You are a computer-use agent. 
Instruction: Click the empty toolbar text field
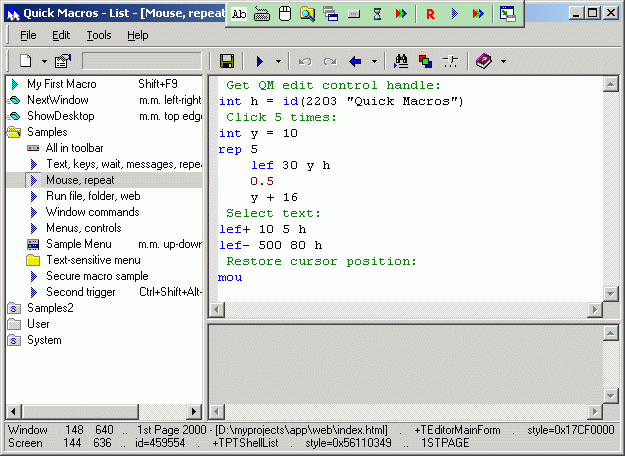pyautogui.click(x=142, y=61)
